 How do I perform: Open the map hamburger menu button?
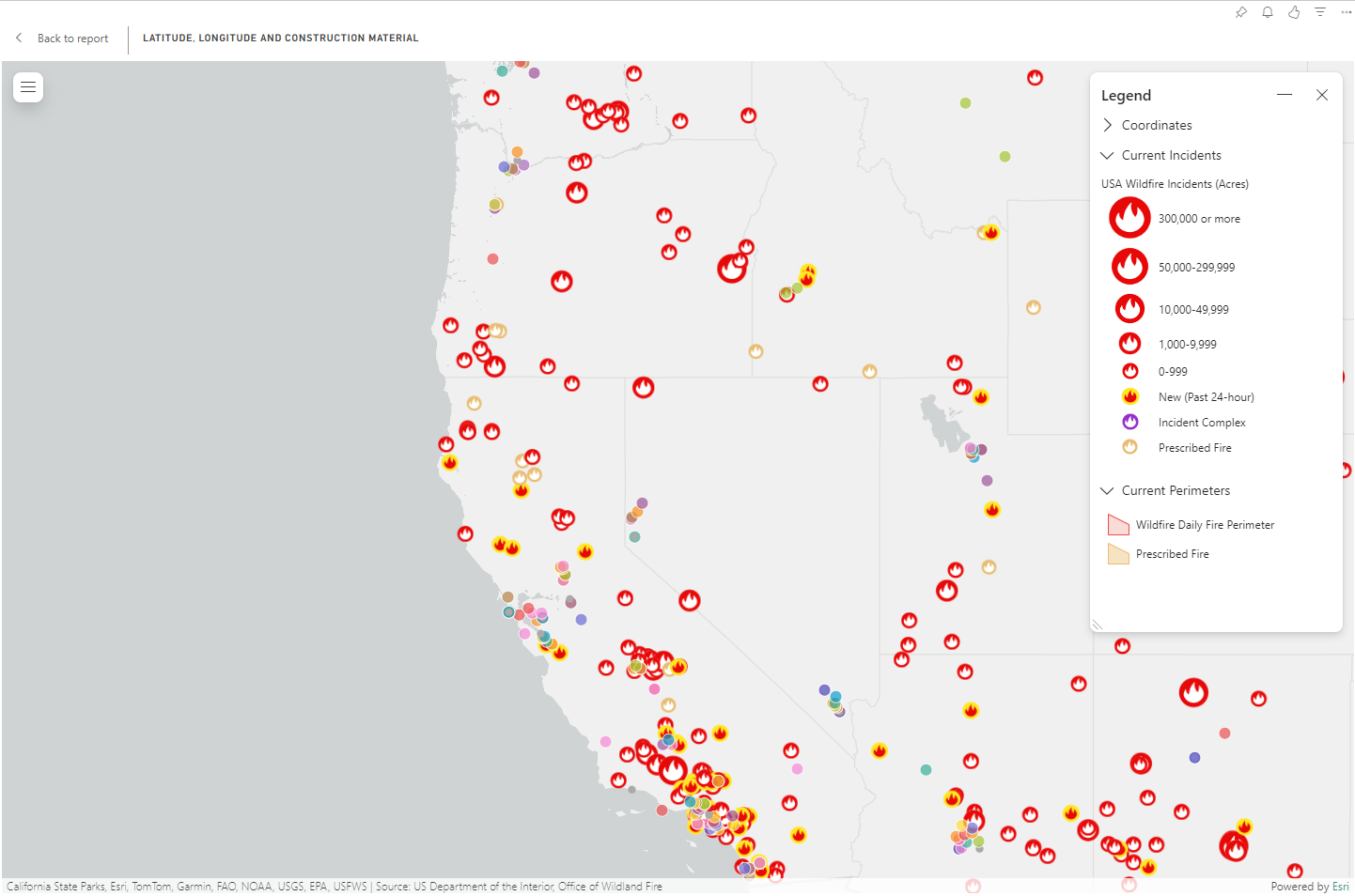pos(28,87)
